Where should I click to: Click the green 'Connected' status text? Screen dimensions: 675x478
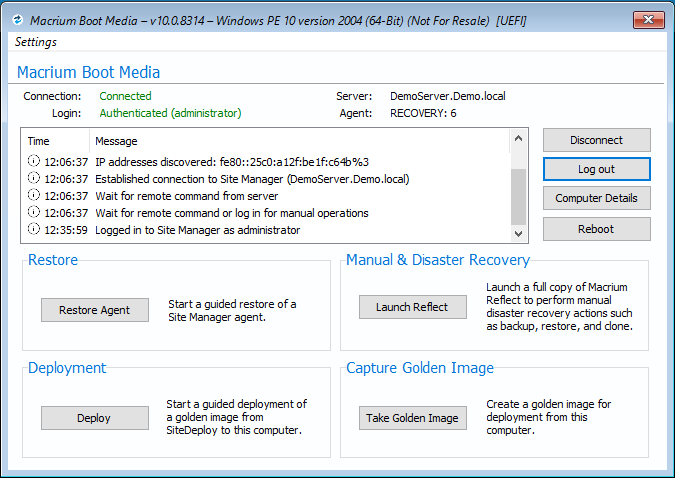tap(125, 96)
